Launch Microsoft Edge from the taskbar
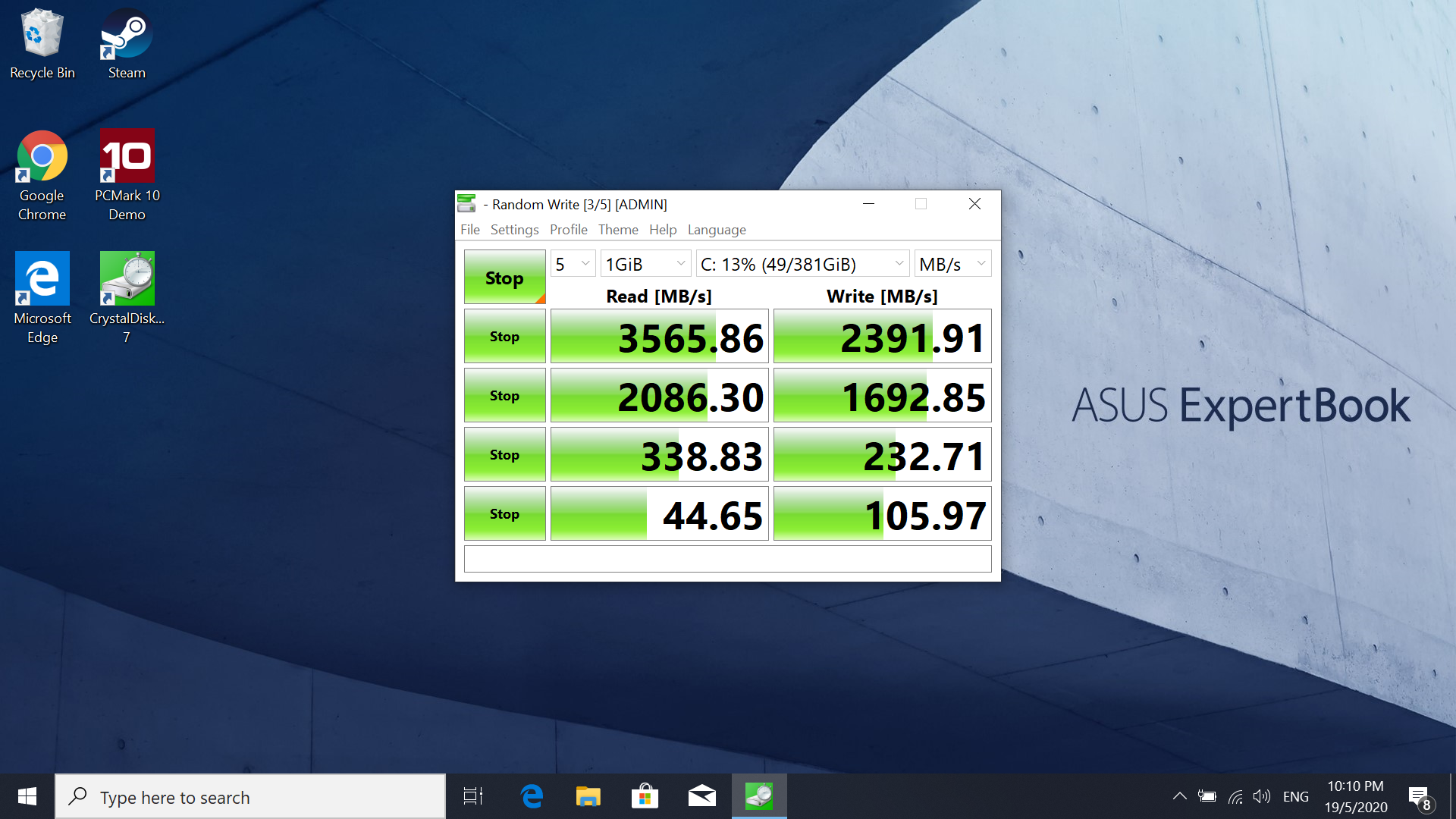 click(532, 796)
